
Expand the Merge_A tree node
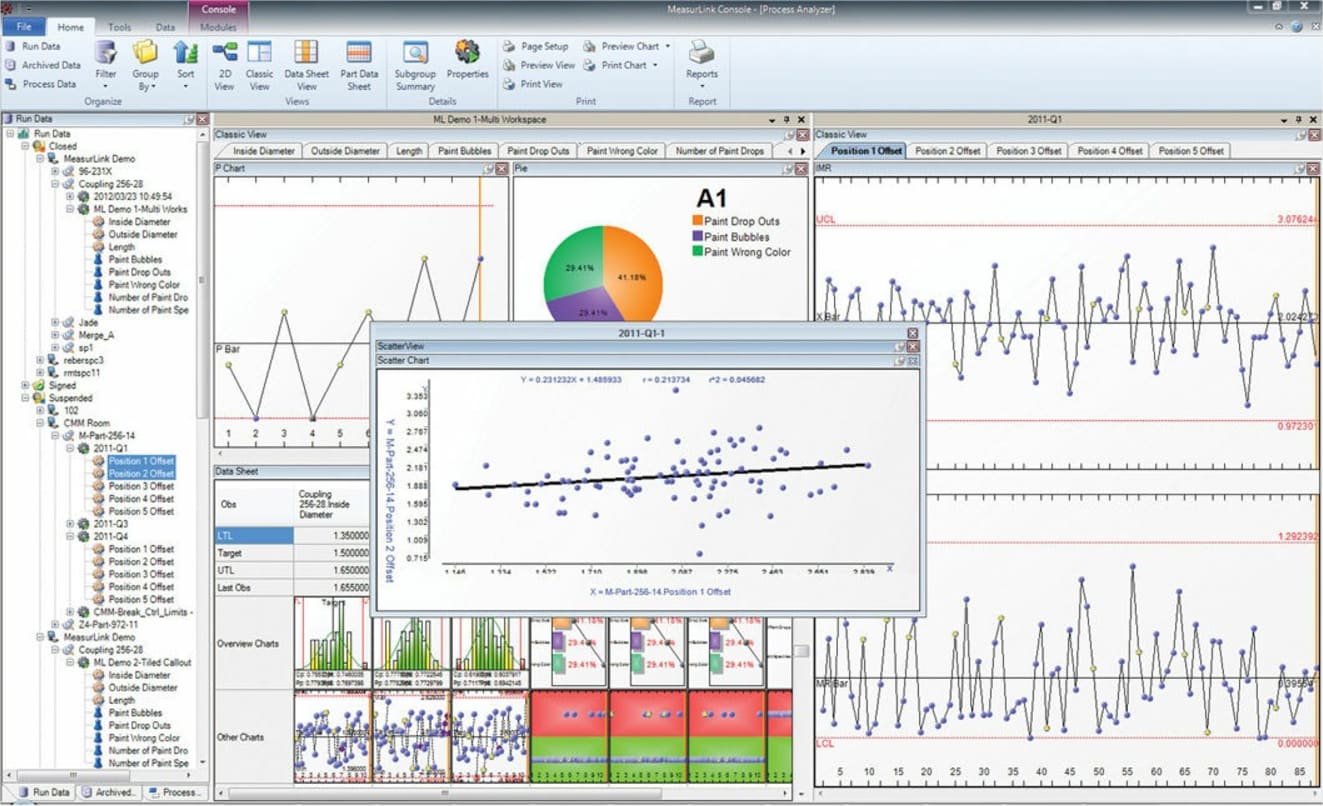coord(56,335)
